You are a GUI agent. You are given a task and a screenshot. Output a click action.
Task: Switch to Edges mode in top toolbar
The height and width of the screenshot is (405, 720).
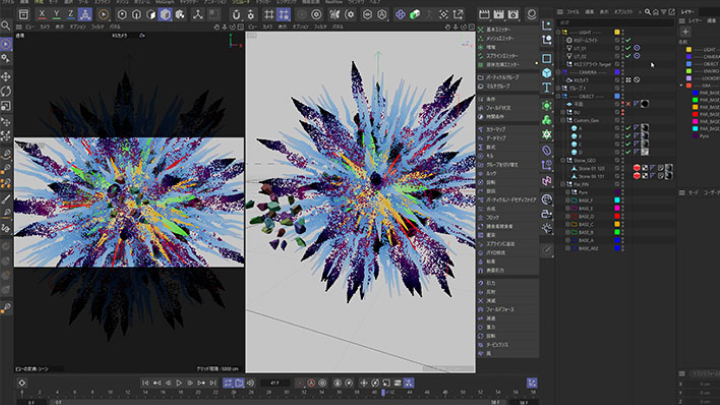[x=136, y=15]
